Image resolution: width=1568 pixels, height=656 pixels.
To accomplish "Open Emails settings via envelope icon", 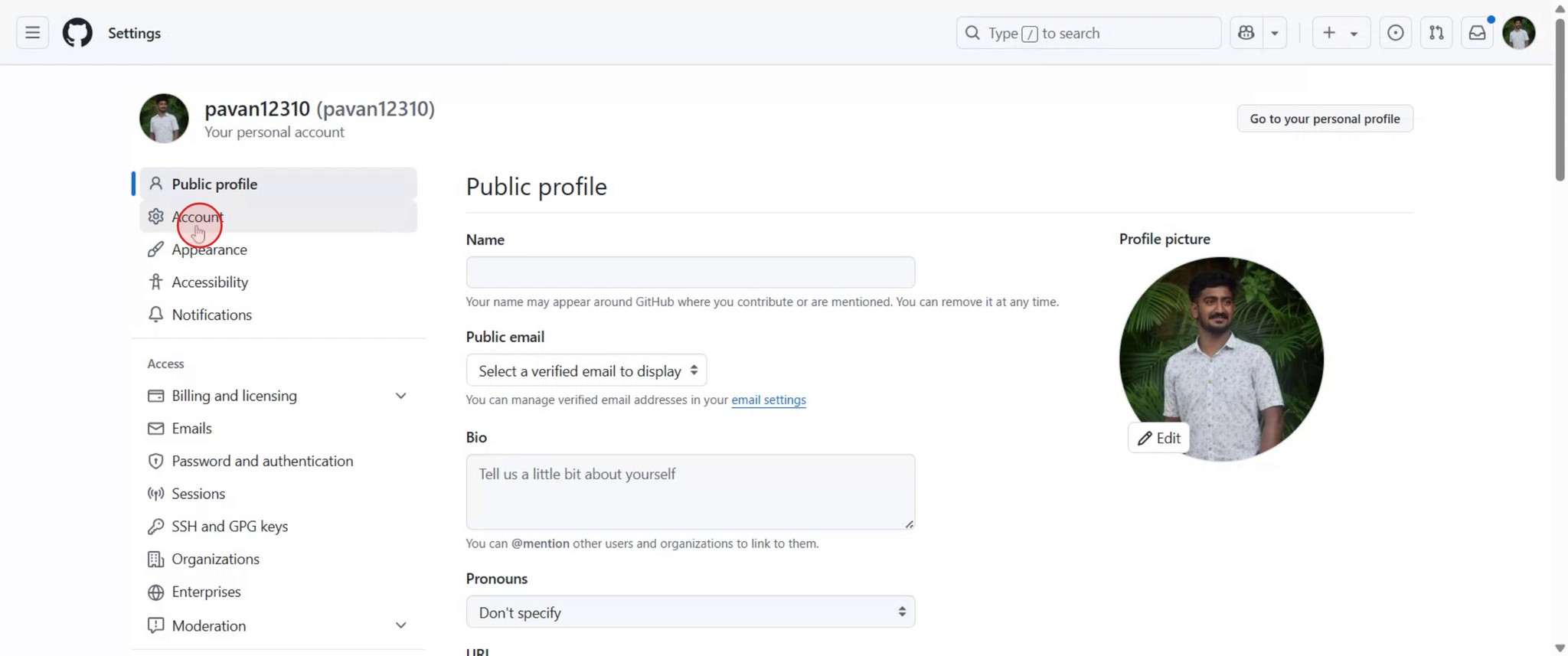I will pyautogui.click(x=155, y=428).
